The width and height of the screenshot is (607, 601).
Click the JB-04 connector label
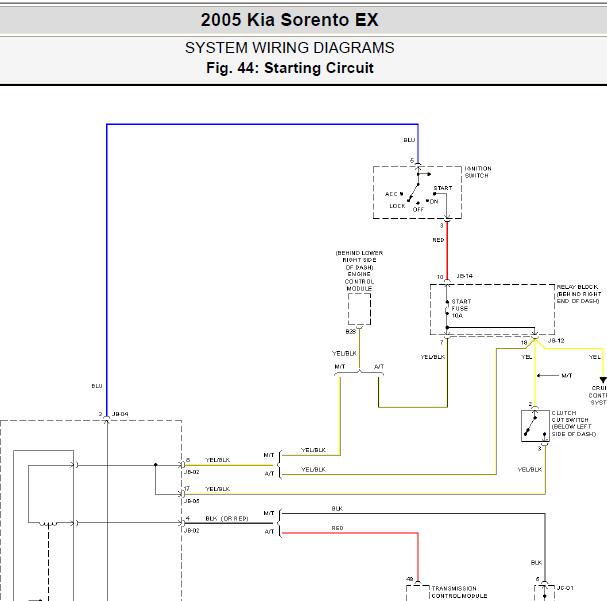120,414
